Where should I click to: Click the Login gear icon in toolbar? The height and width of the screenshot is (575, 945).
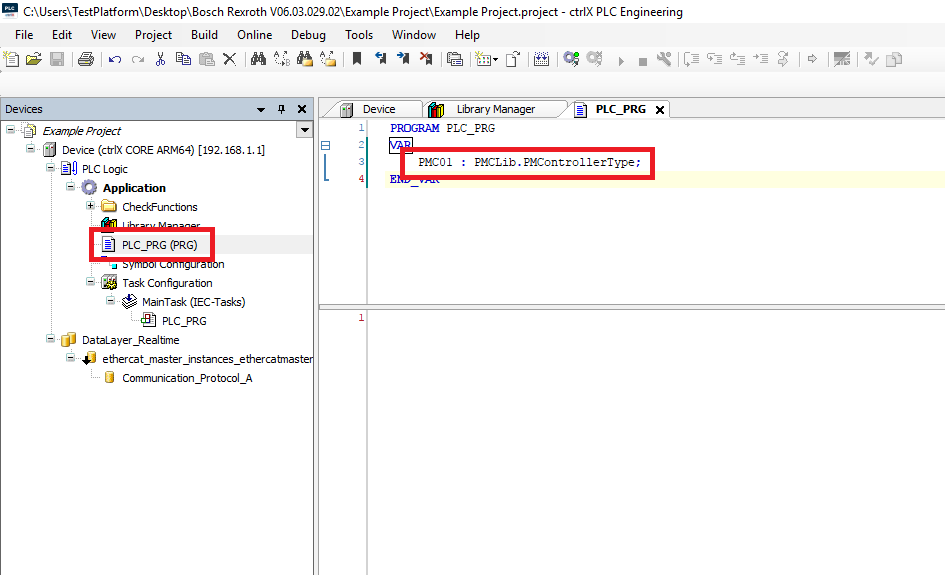(571, 60)
